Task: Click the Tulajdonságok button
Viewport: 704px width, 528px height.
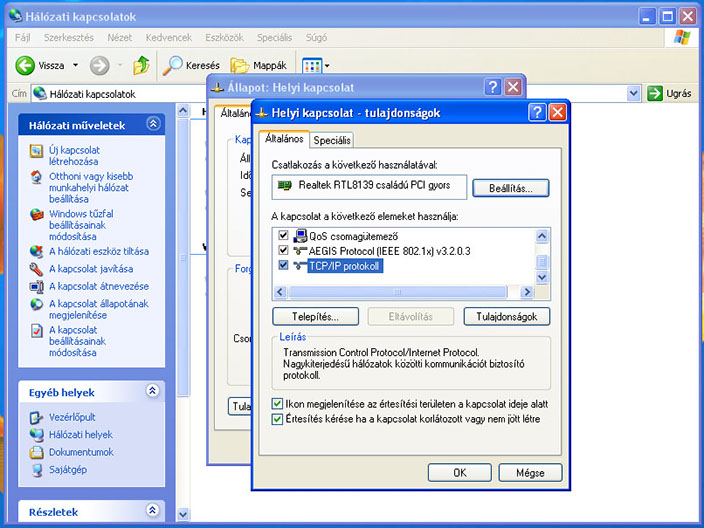Action: click(506, 317)
